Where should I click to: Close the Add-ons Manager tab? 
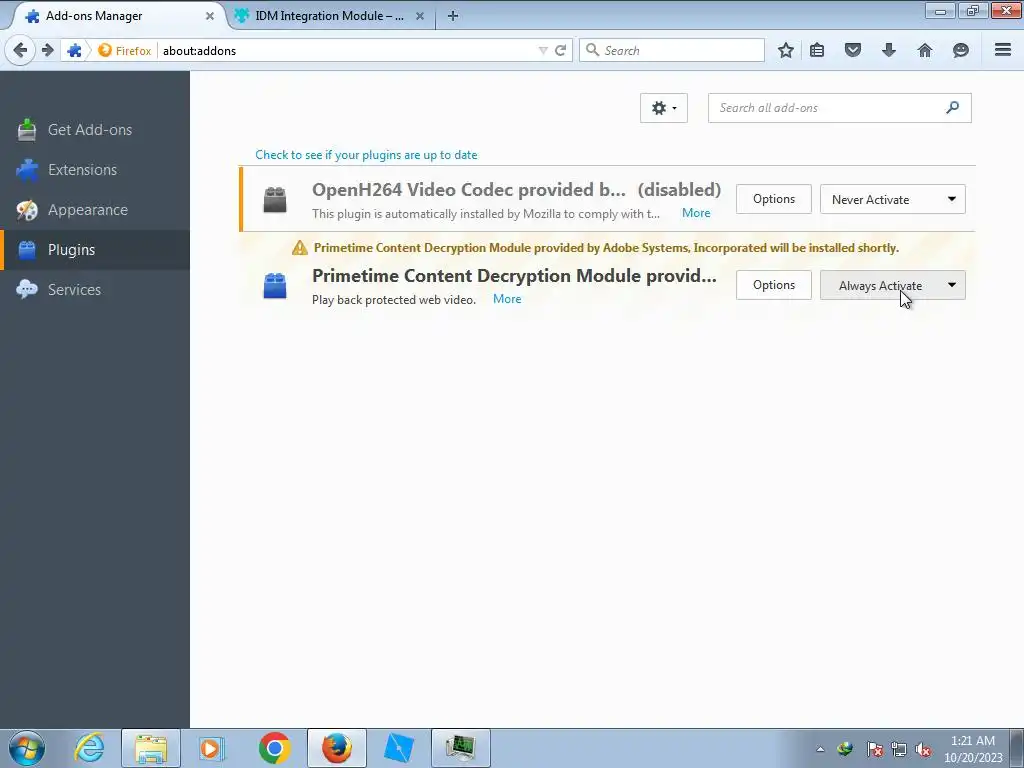tap(210, 16)
